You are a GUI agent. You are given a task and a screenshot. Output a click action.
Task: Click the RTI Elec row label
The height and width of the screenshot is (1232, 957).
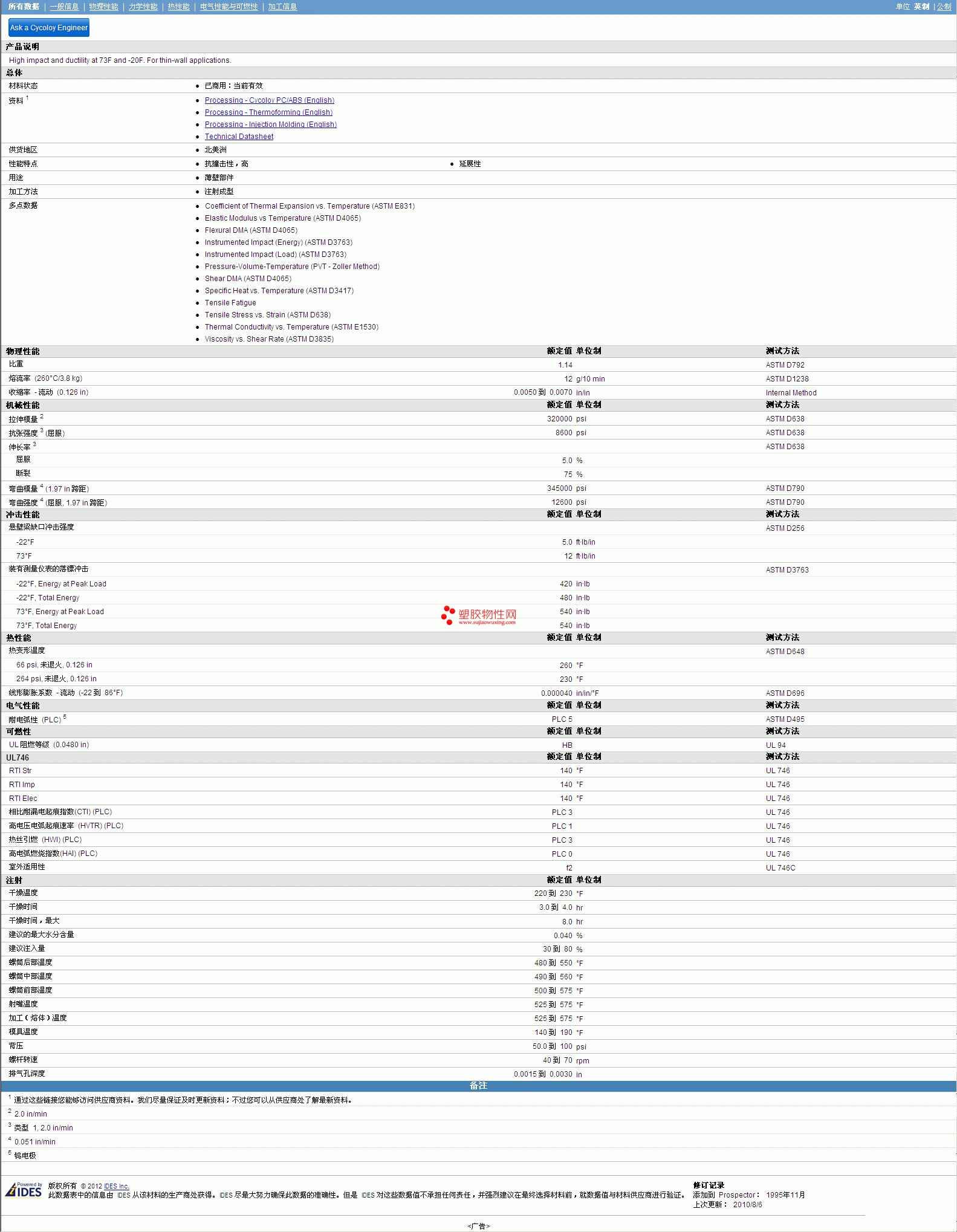point(23,799)
